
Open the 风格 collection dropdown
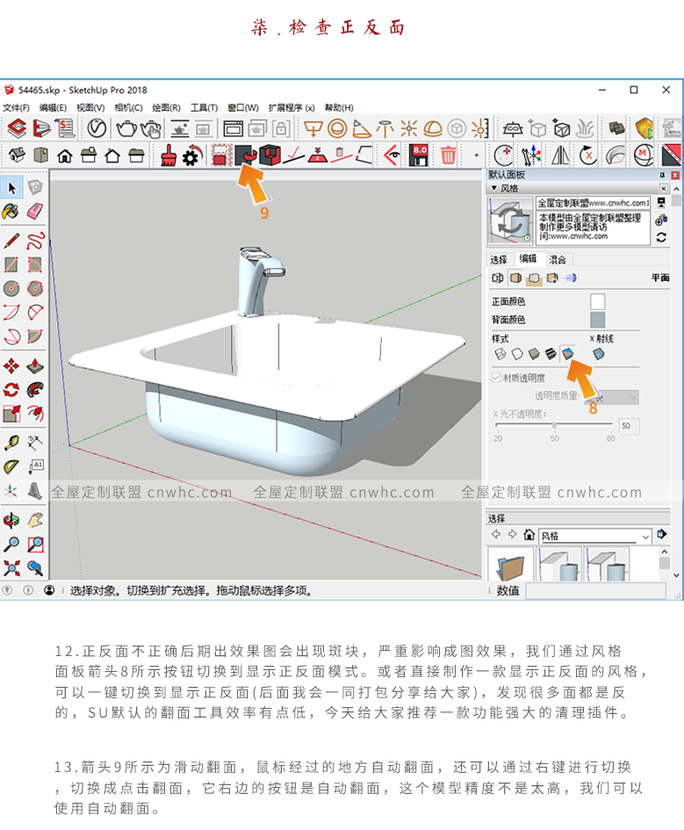[595, 536]
